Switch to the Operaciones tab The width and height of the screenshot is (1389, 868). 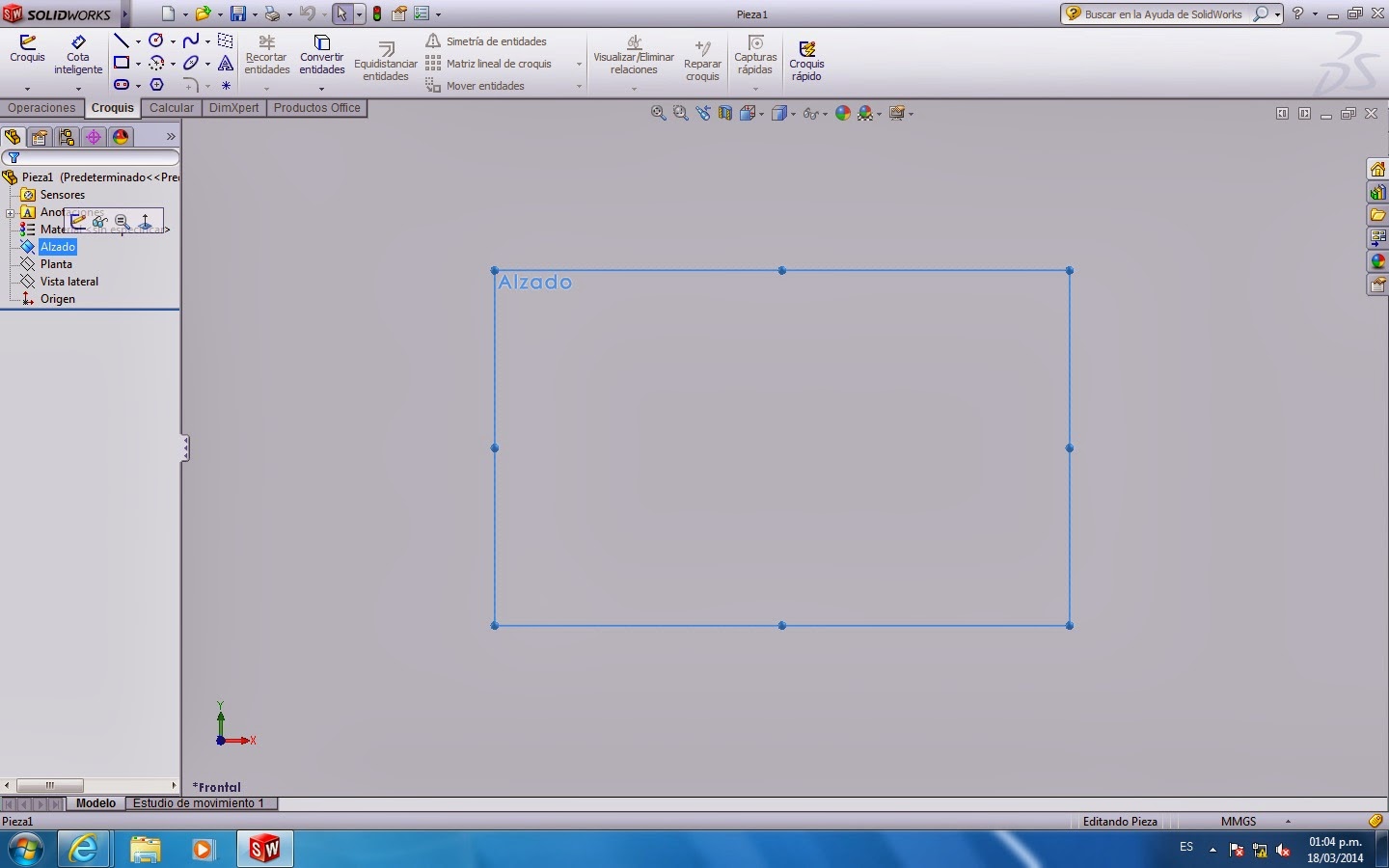point(42,108)
